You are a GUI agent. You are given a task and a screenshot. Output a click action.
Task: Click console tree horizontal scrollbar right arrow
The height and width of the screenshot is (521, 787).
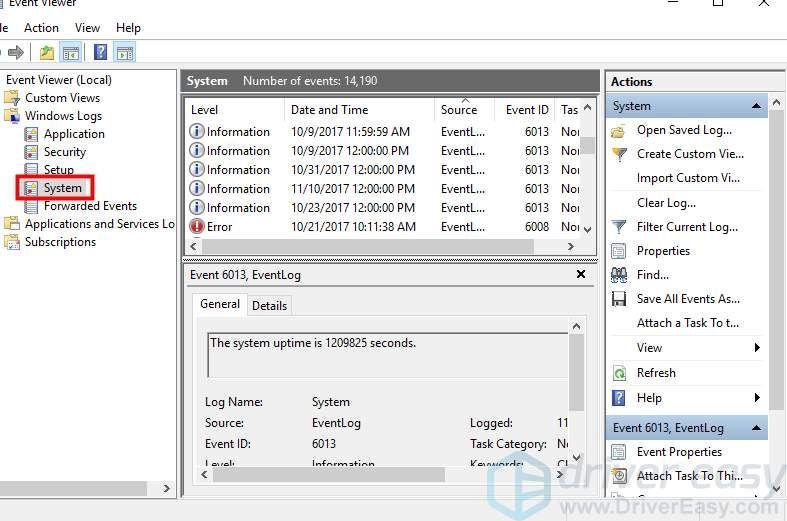[x=167, y=488]
